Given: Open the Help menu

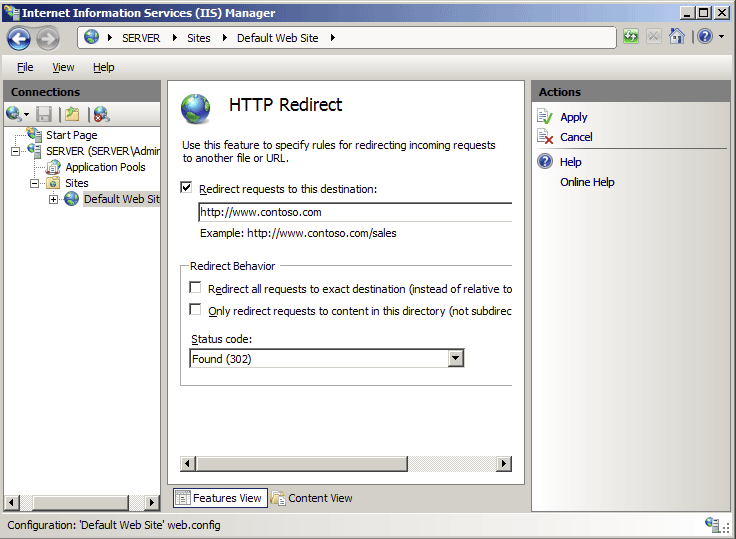Looking at the screenshot, I should pyautogui.click(x=103, y=67).
